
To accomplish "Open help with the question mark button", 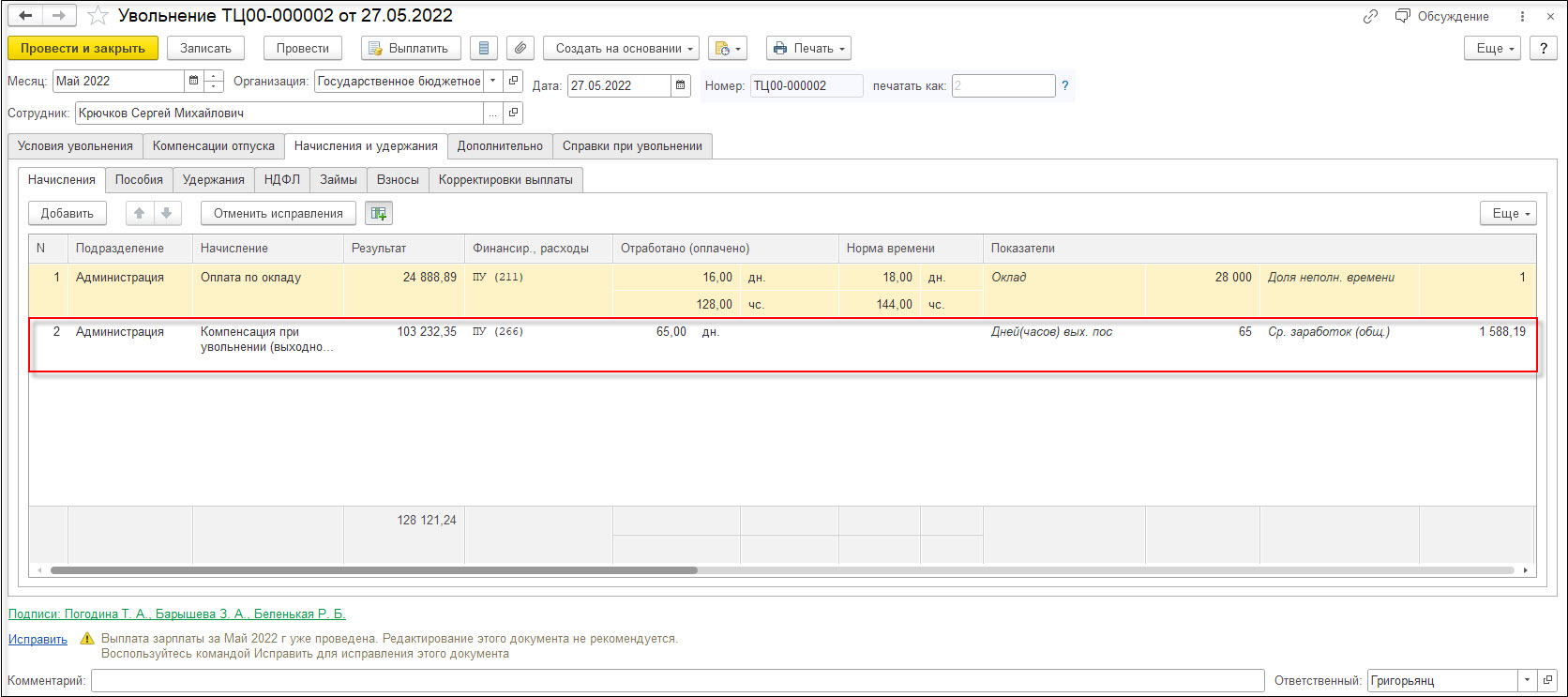I will (x=1544, y=48).
